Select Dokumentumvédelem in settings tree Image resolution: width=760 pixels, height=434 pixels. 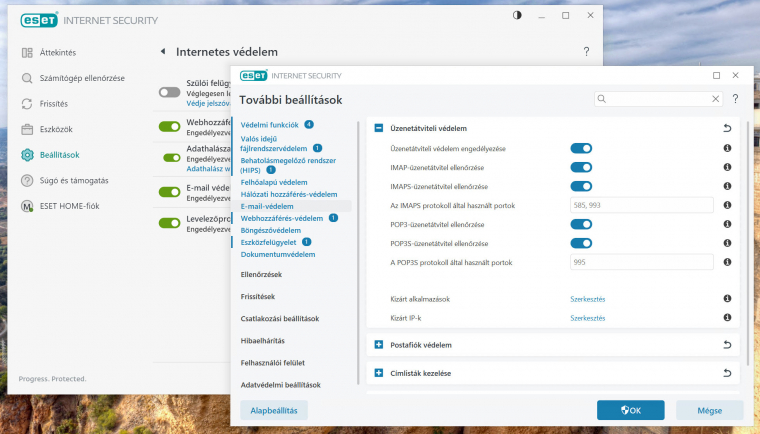pos(278,254)
